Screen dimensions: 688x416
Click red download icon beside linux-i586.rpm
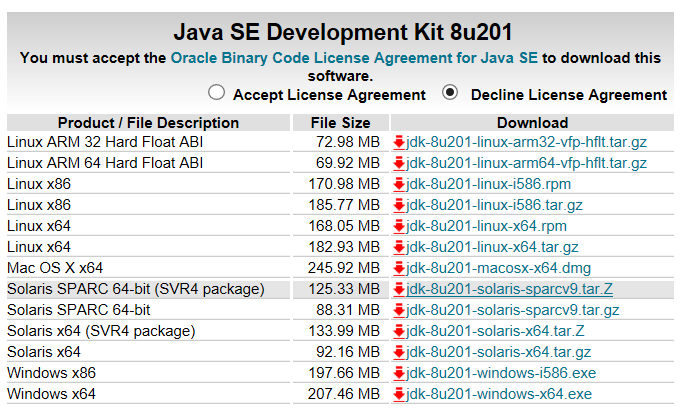pos(399,184)
